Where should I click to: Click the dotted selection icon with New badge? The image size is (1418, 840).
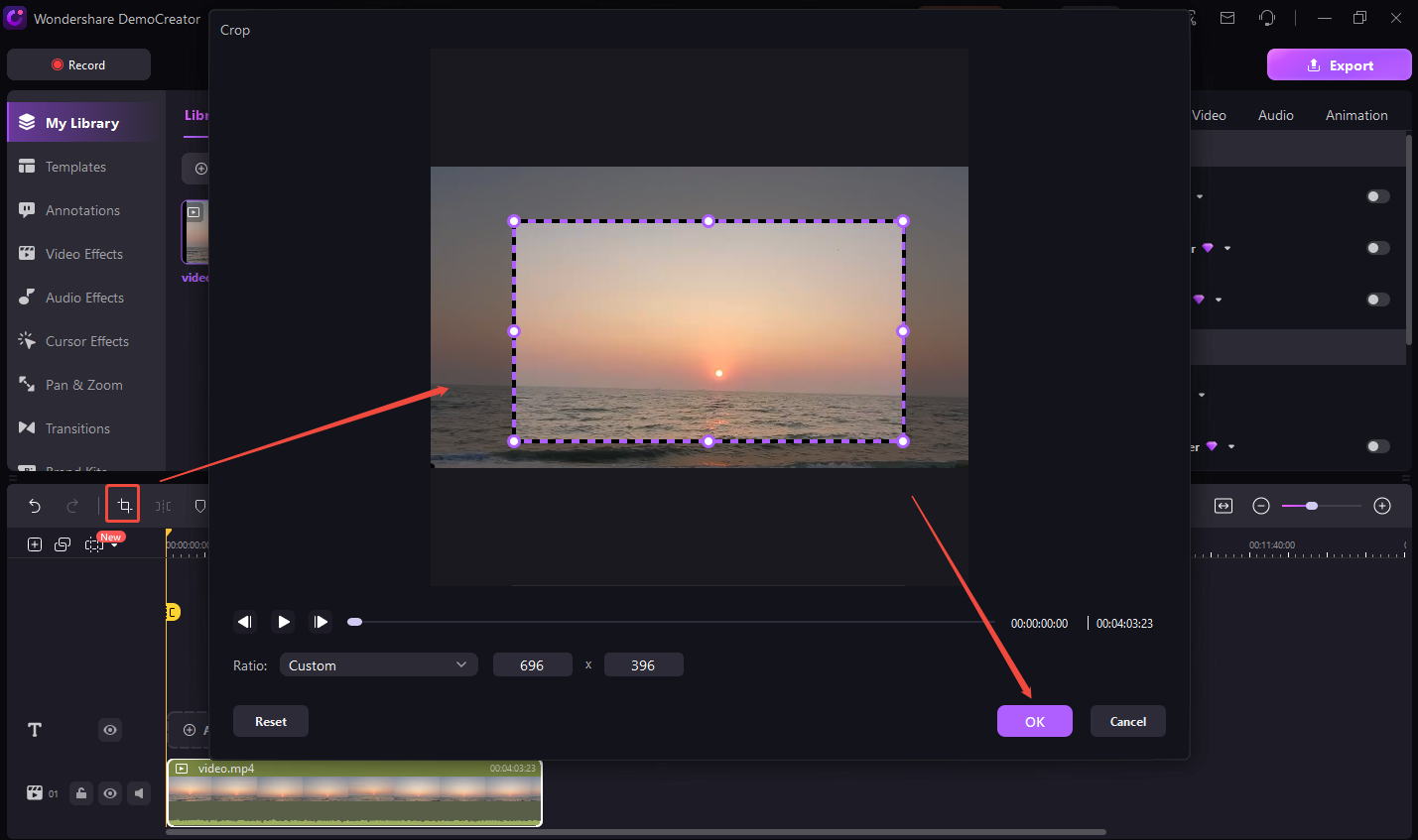click(x=94, y=544)
